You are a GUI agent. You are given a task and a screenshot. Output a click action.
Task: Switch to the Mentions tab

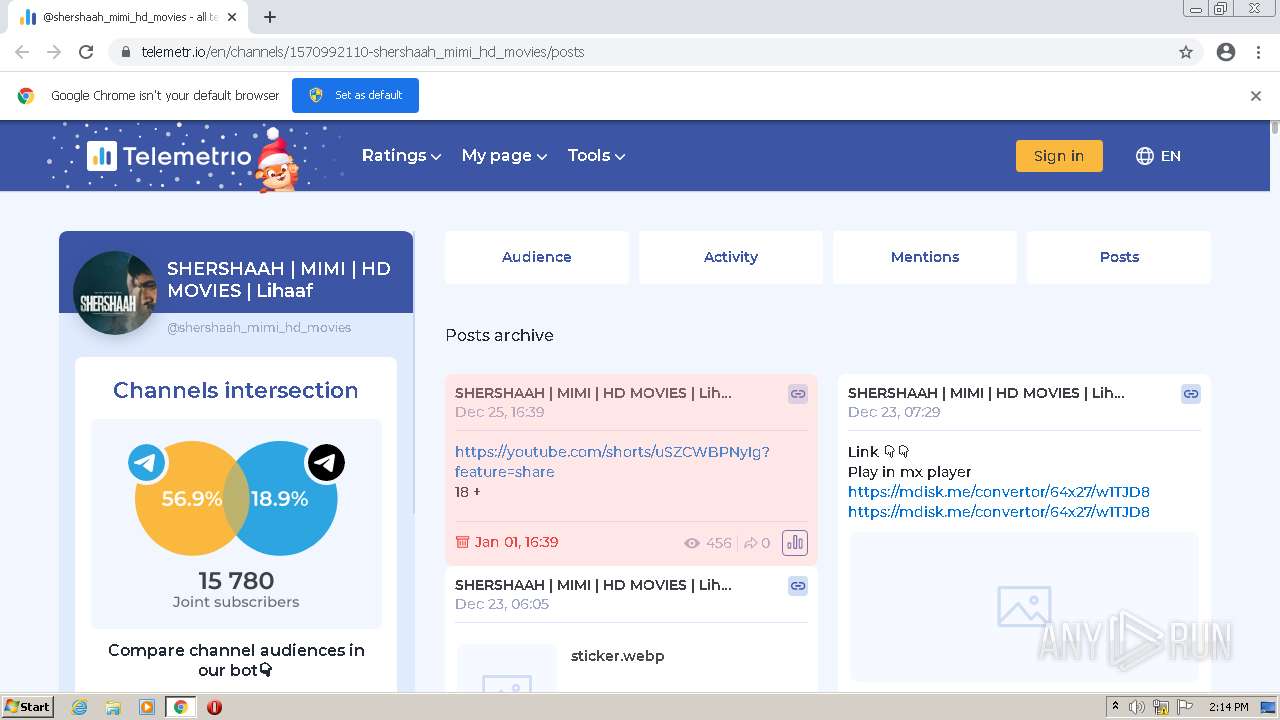[925, 257]
